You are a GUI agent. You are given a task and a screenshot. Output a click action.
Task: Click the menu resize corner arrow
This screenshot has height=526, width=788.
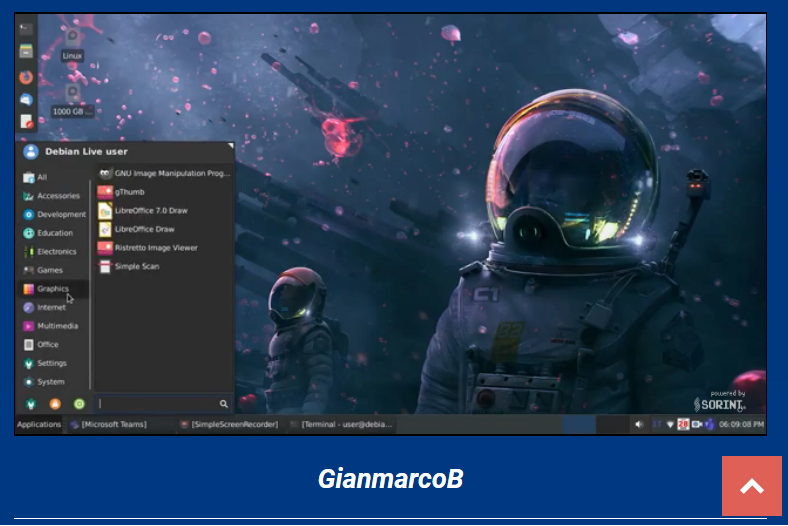click(230, 146)
